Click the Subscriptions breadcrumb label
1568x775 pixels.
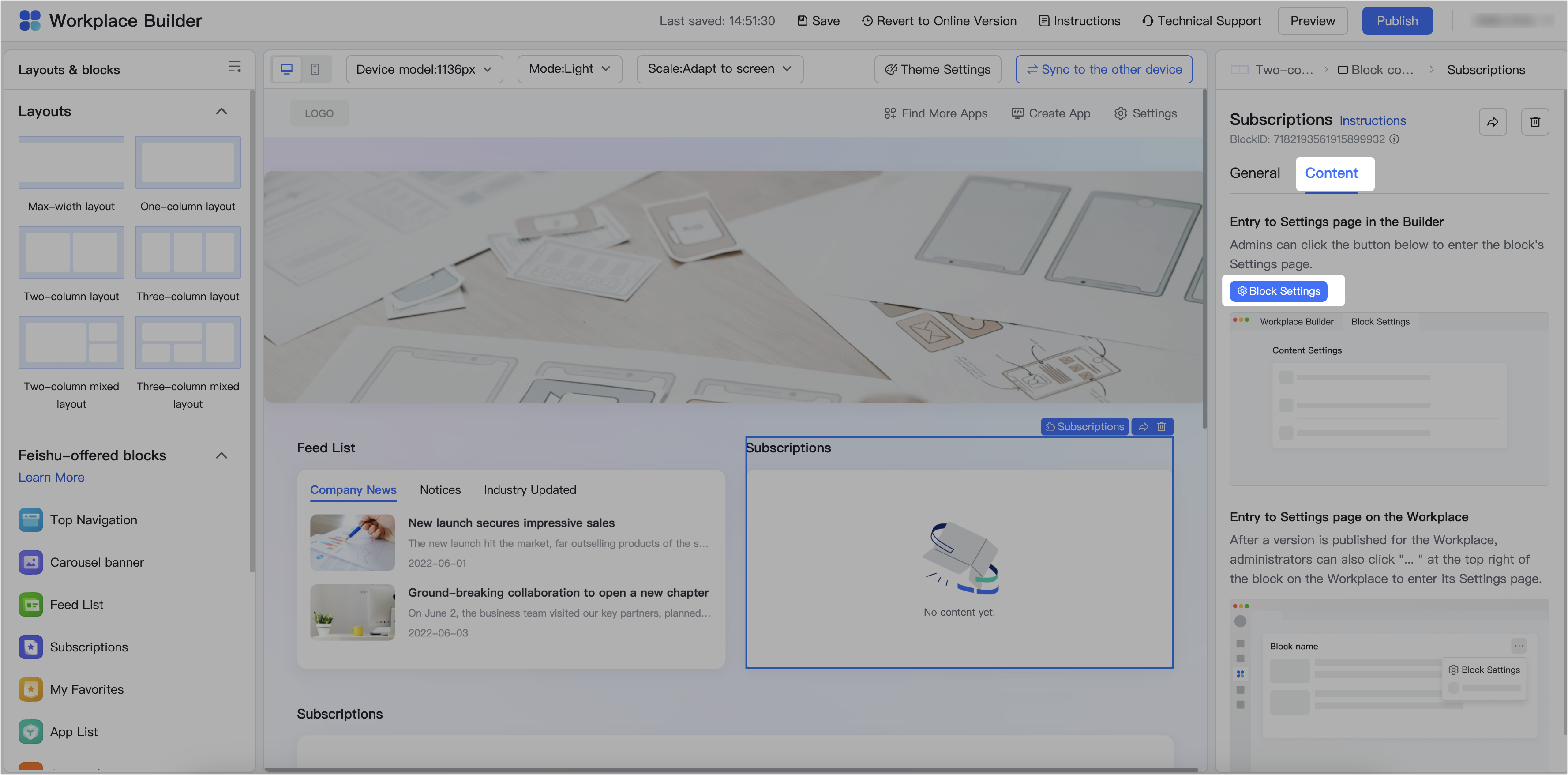pos(1486,70)
